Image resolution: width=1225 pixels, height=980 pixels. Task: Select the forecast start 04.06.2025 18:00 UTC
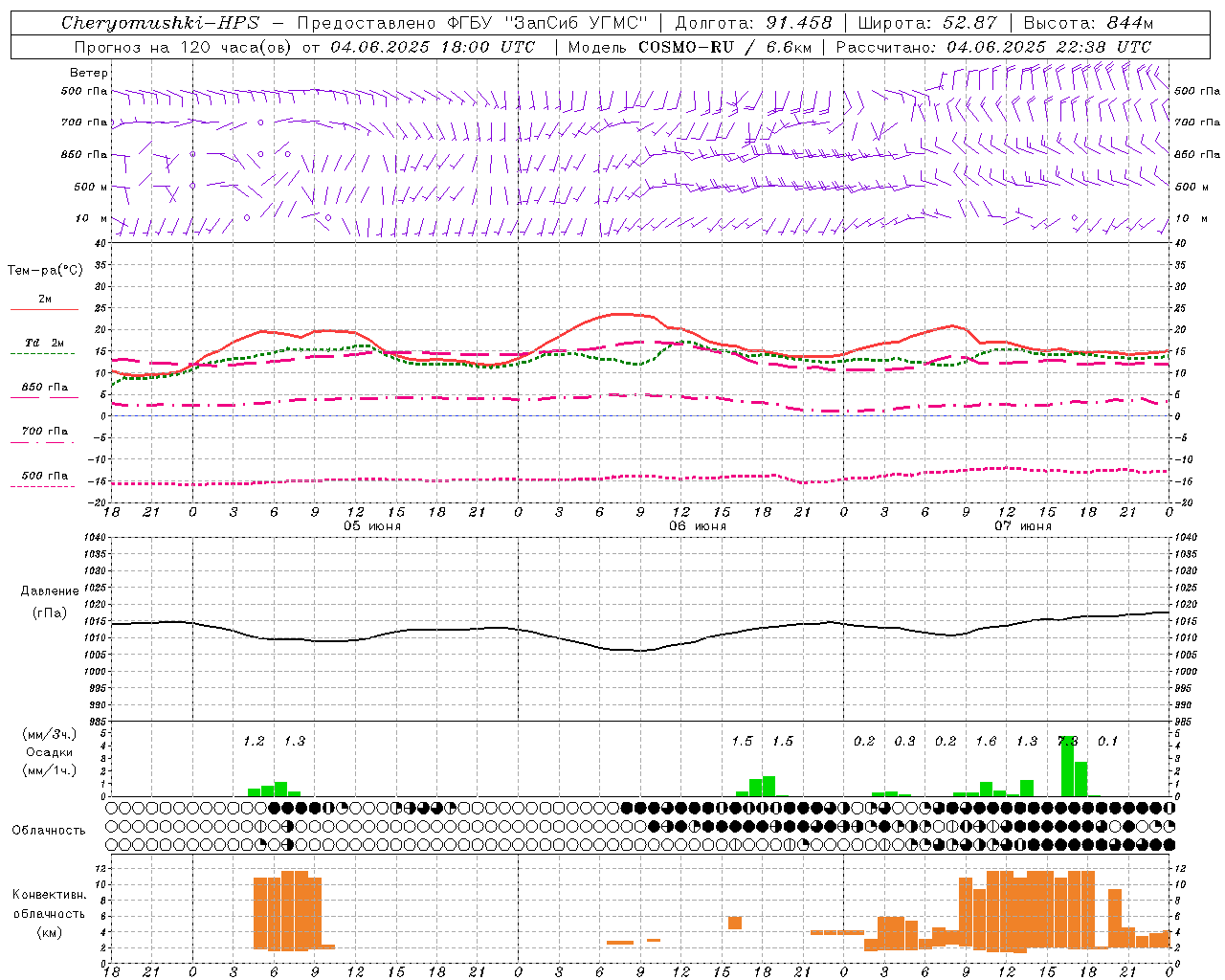[433, 46]
